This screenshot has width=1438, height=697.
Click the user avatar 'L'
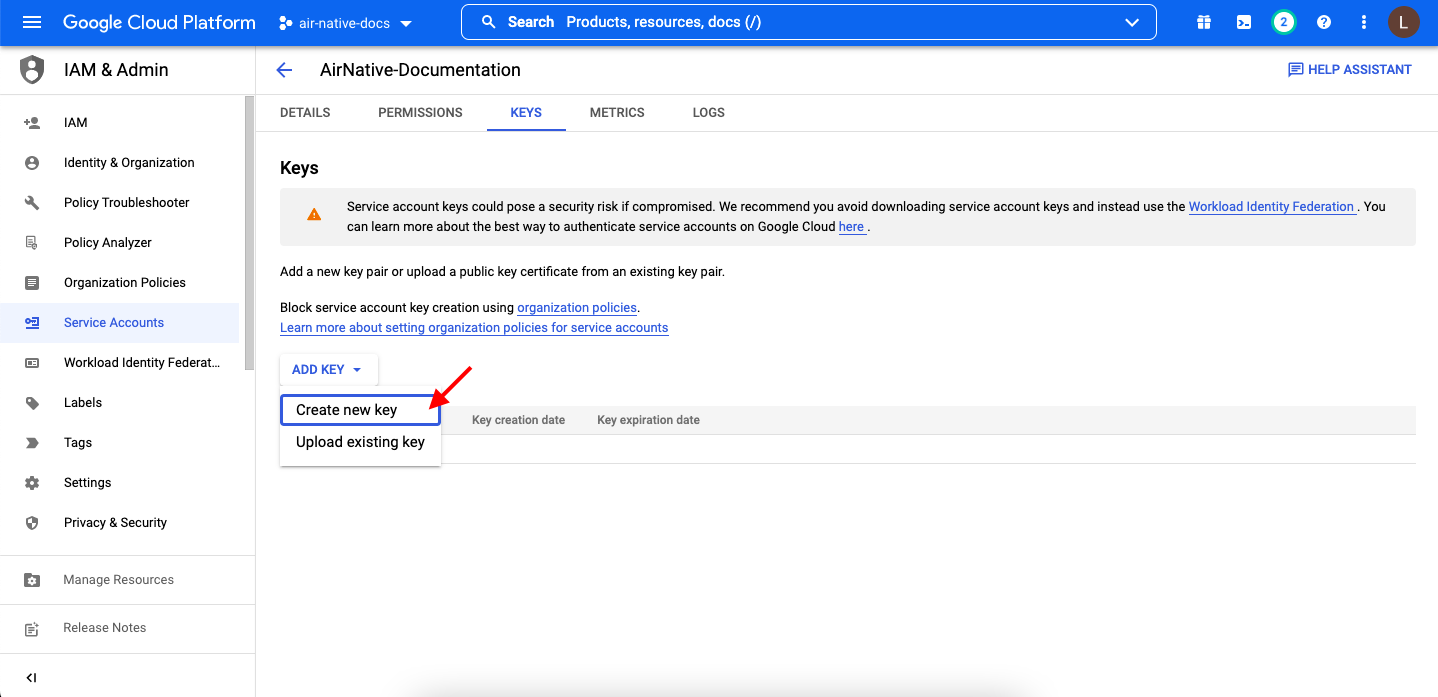click(1404, 22)
